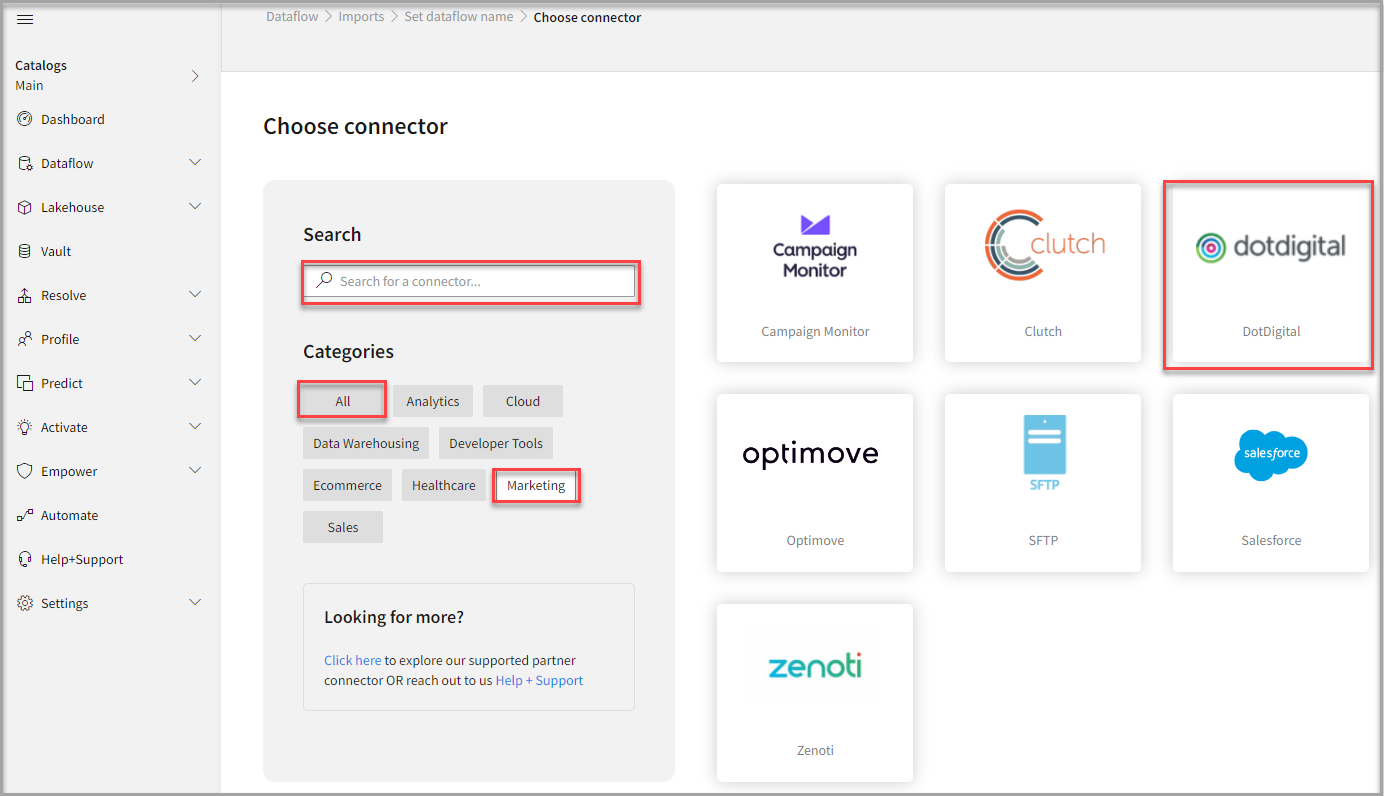Click the Empower shield icon
The height and width of the screenshot is (796, 1384).
(25, 471)
